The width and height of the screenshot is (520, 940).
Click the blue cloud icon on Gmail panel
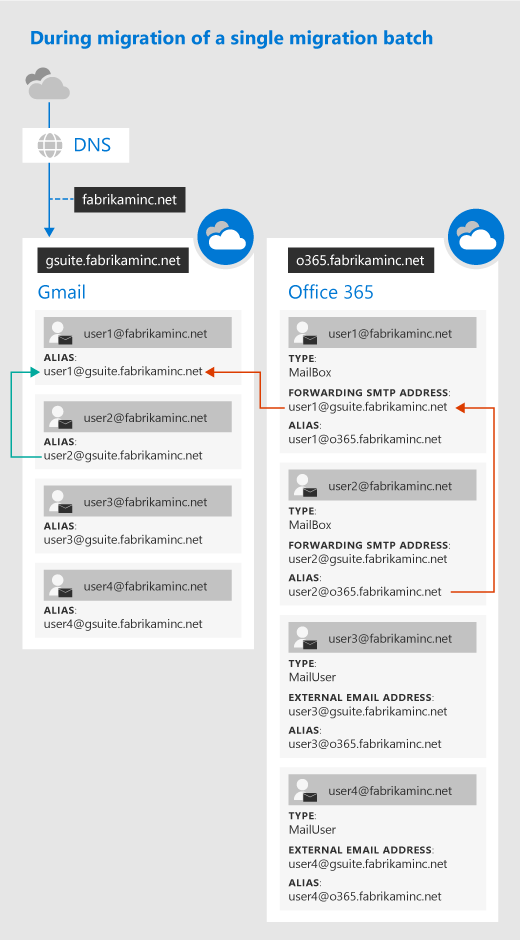pyautogui.click(x=226, y=237)
